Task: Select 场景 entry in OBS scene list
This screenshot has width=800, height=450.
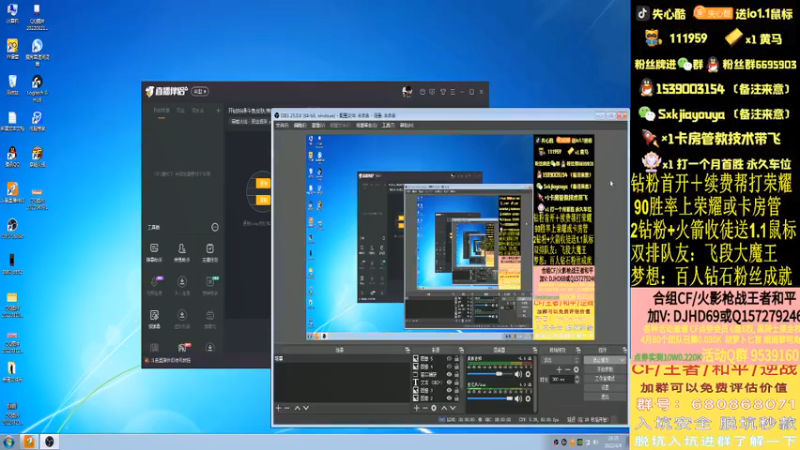Action: point(341,359)
